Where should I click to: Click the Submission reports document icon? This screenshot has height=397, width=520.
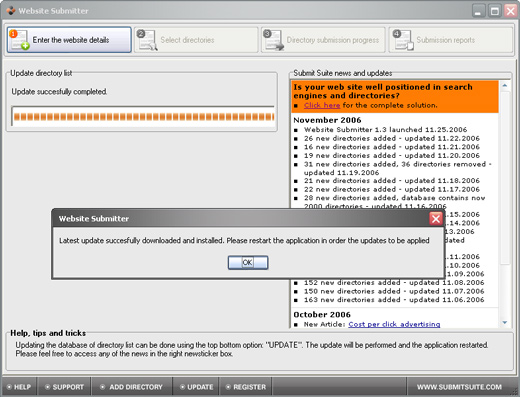403,40
